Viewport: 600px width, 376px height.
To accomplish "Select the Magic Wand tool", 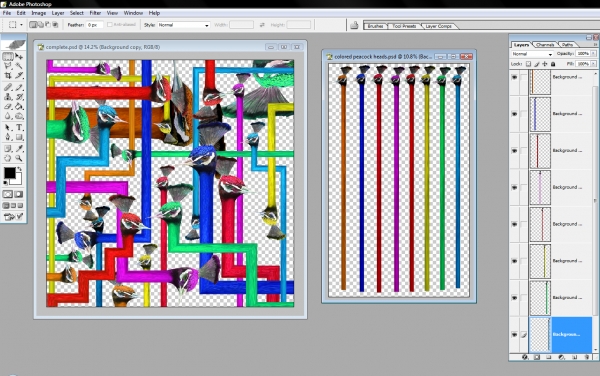I will [19, 66].
